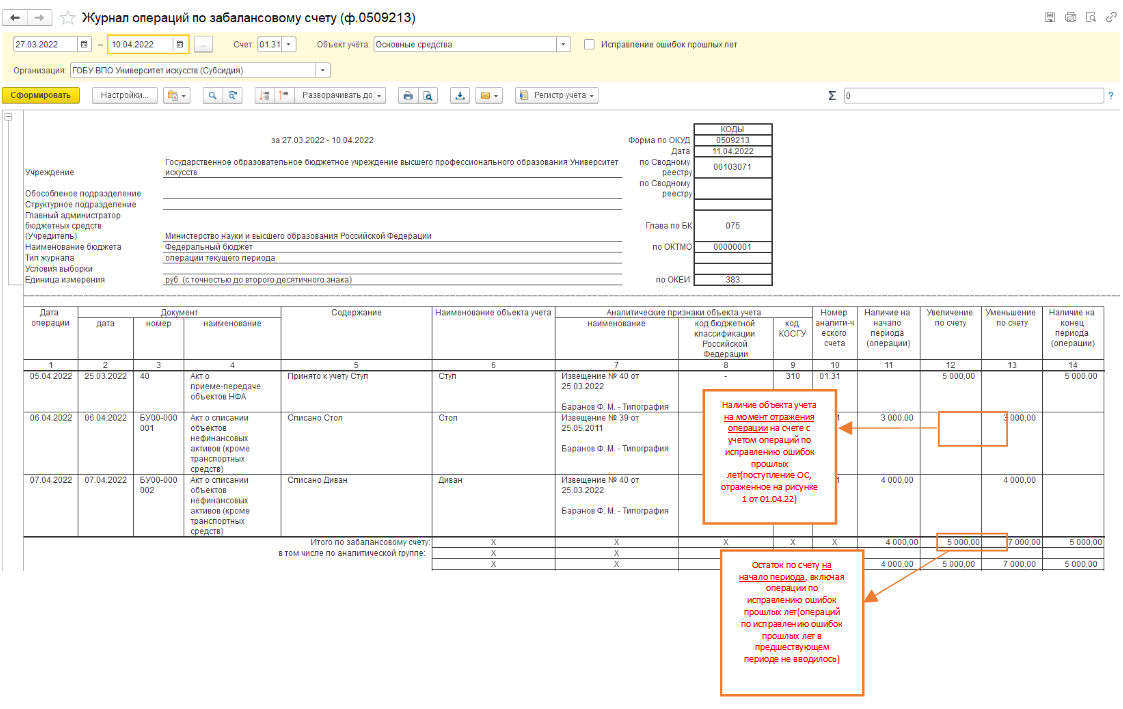Click the expand all groups icon
The image size is (1123, 709).
coord(284,95)
